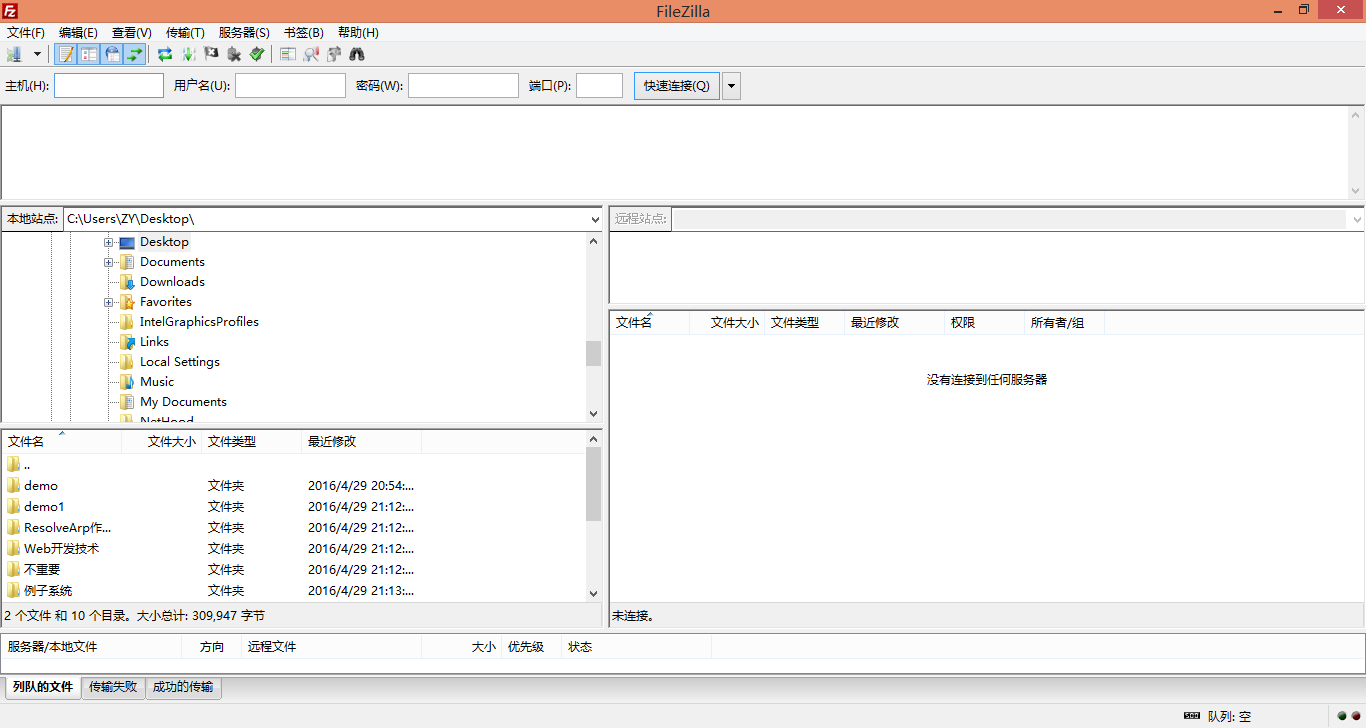
Task: Switch to the 列队的文件 tab
Action: coord(43,687)
